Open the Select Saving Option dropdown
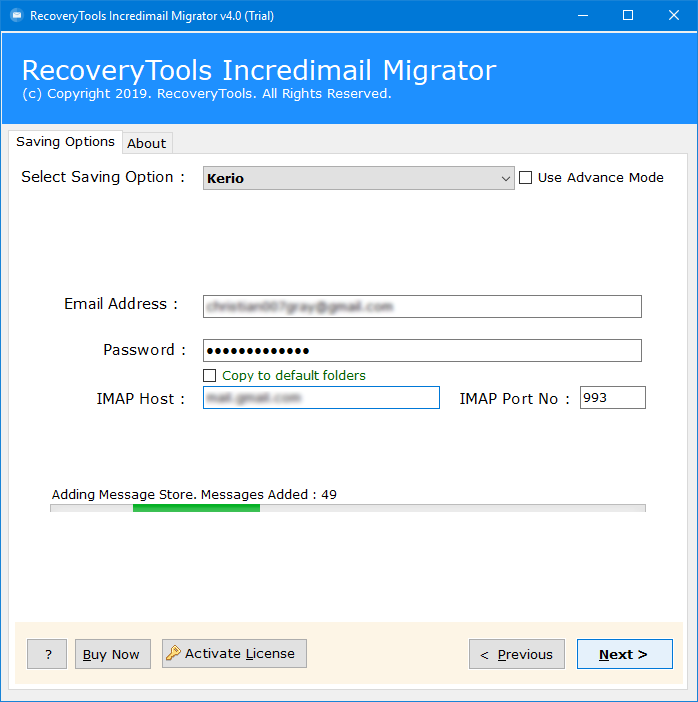 pos(358,178)
